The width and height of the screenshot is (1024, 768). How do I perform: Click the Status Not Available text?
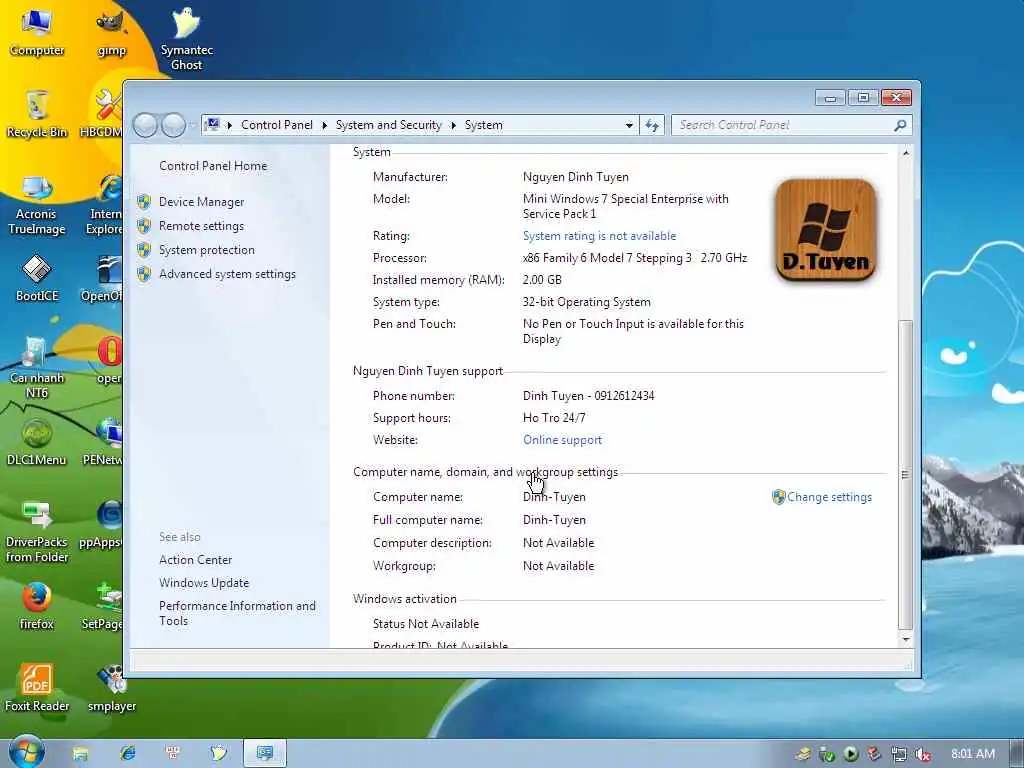tap(426, 624)
